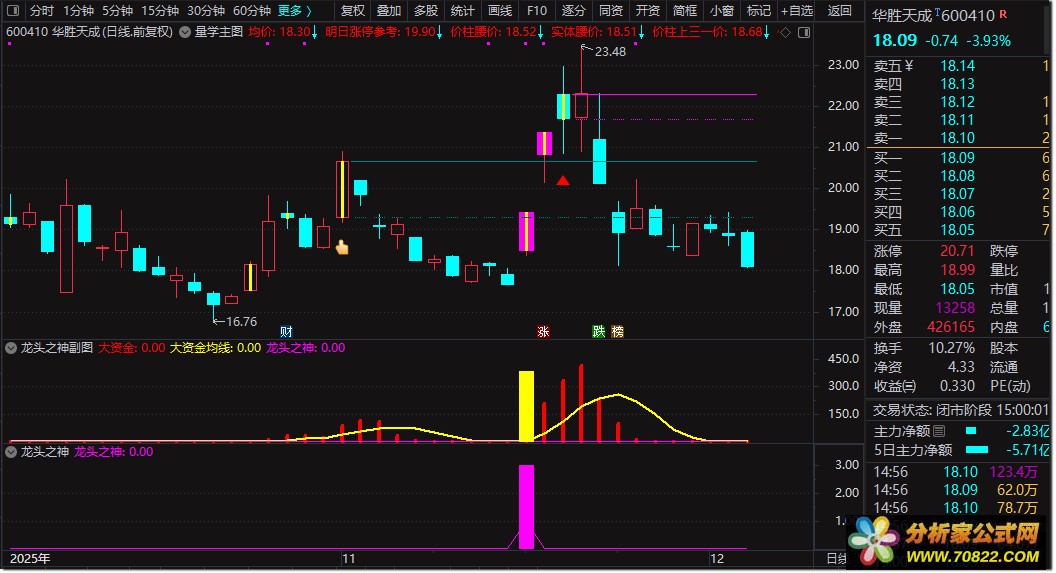Open the 龙头之神 sub-indicator dropdown

tap(11, 452)
